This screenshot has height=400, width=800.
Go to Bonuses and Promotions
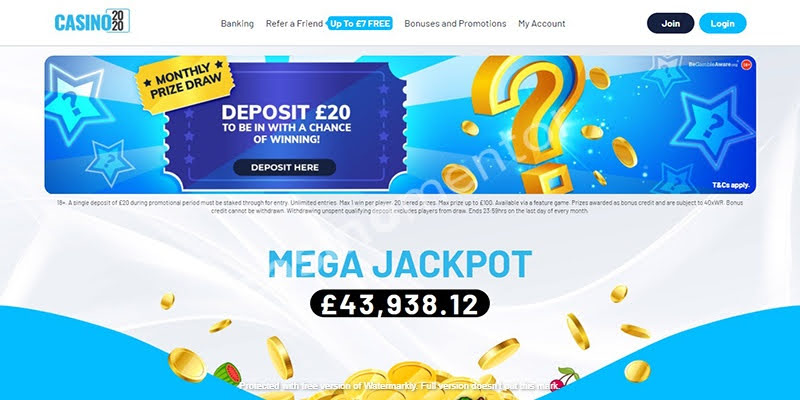(455, 23)
